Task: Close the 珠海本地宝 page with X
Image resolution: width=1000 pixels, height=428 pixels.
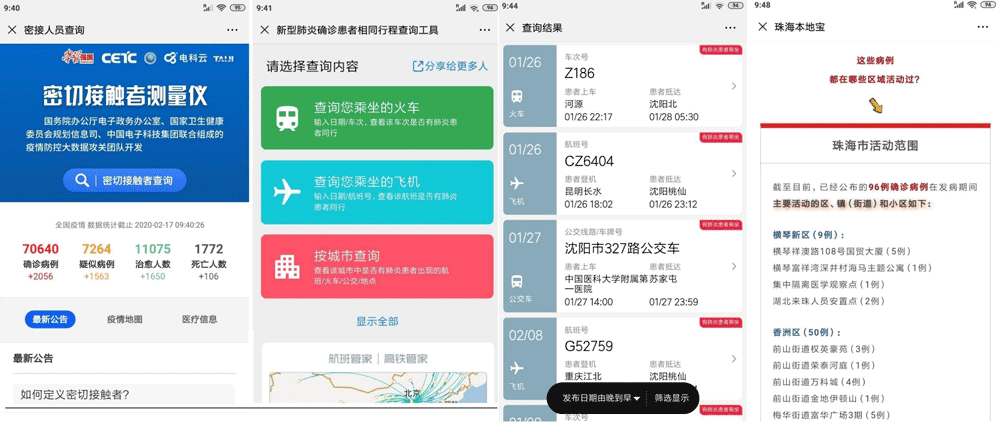Action: 762,27
